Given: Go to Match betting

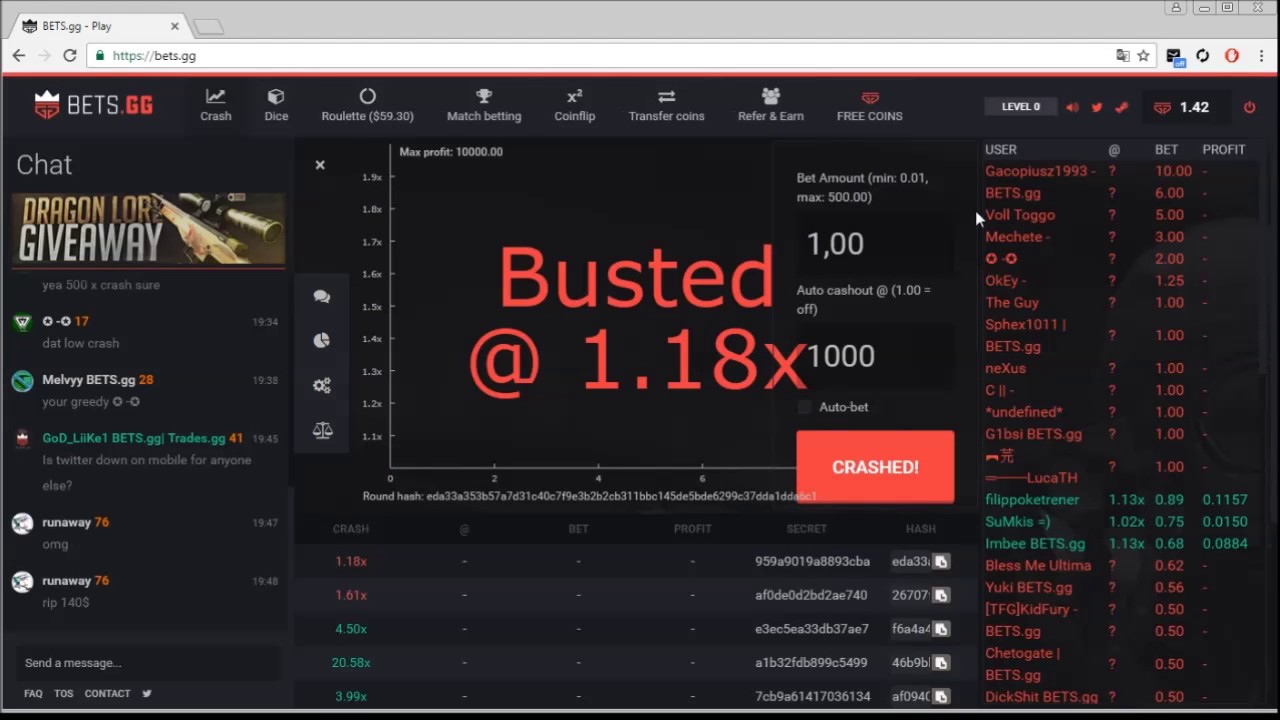Looking at the screenshot, I should click(x=484, y=105).
